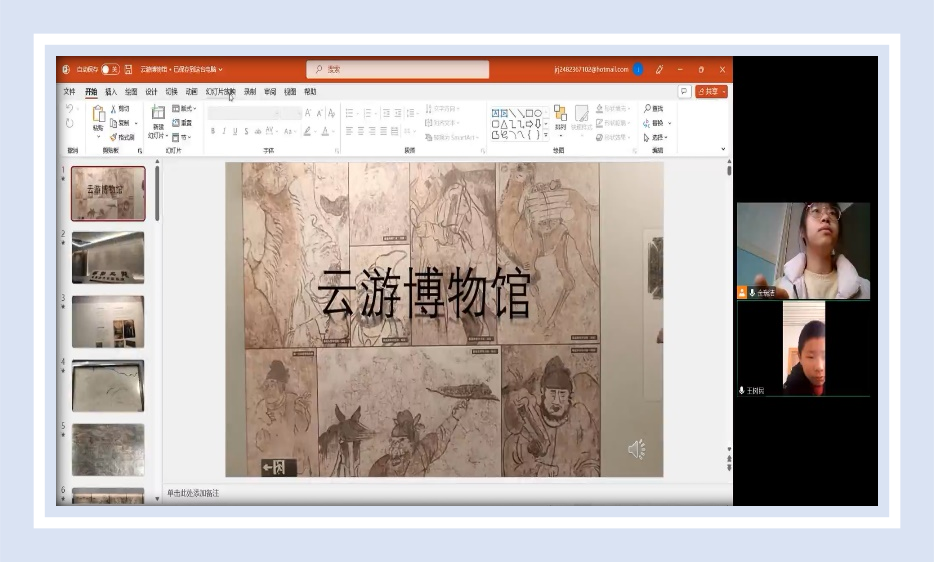The image size is (935, 563).
Task: Click the Increase Font Size icon
Action: click(x=308, y=113)
